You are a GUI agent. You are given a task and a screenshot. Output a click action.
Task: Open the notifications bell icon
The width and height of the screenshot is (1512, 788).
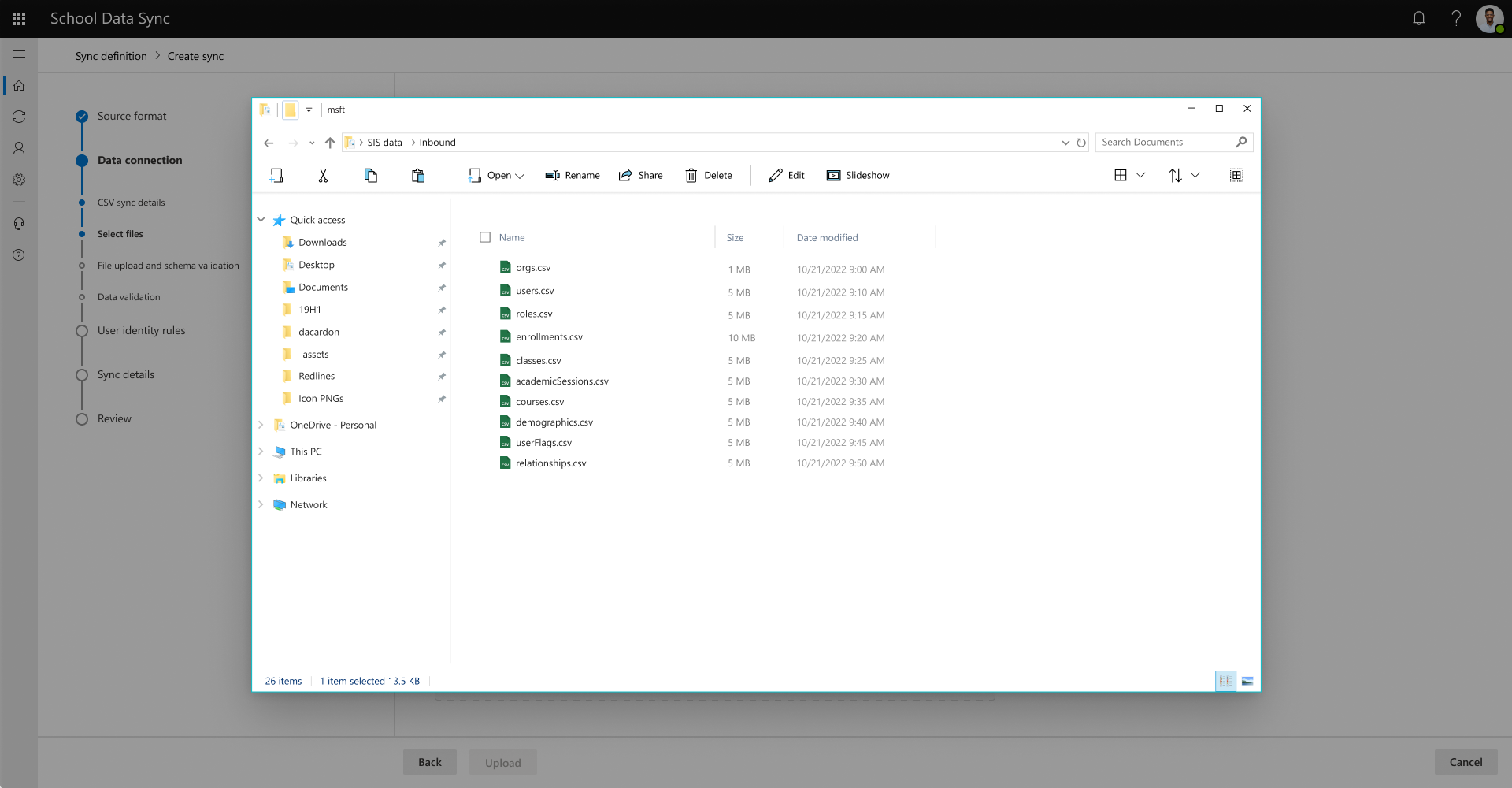pos(1418,18)
